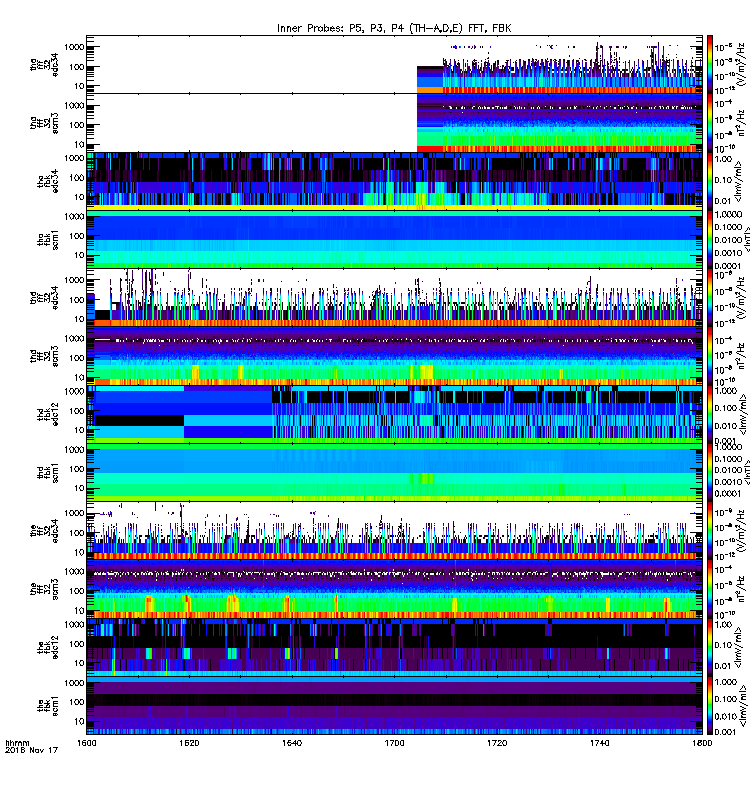Click the color bar beside tha fbk edc34 panel
This screenshot has width=750, height=800.
tap(710, 181)
